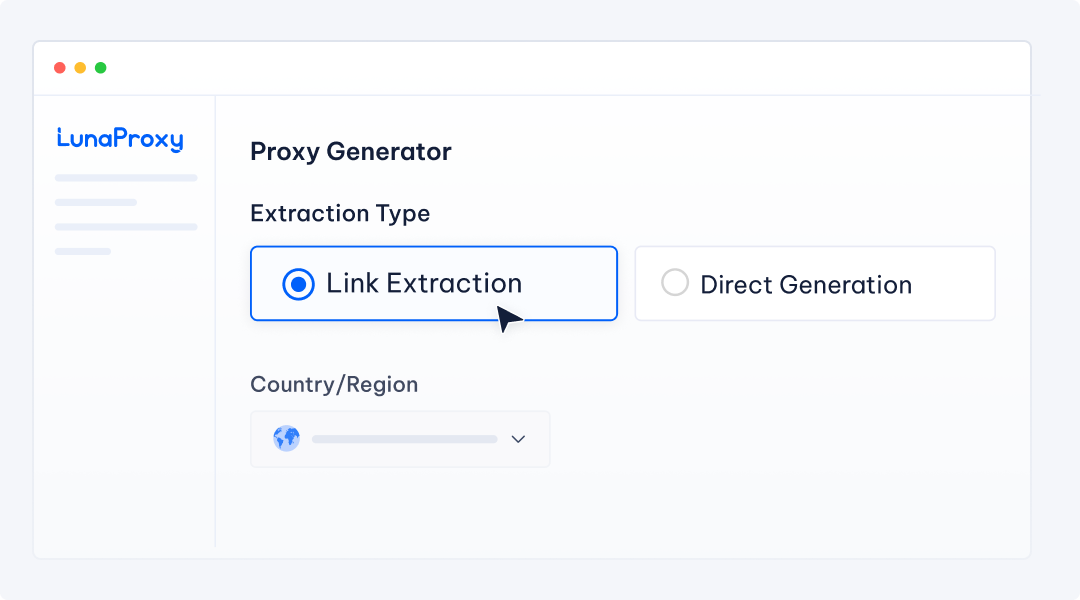This screenshot has height=600, width=1080.
Task: Select the Link Extraction radio button
Action: (x=298, y=284)
